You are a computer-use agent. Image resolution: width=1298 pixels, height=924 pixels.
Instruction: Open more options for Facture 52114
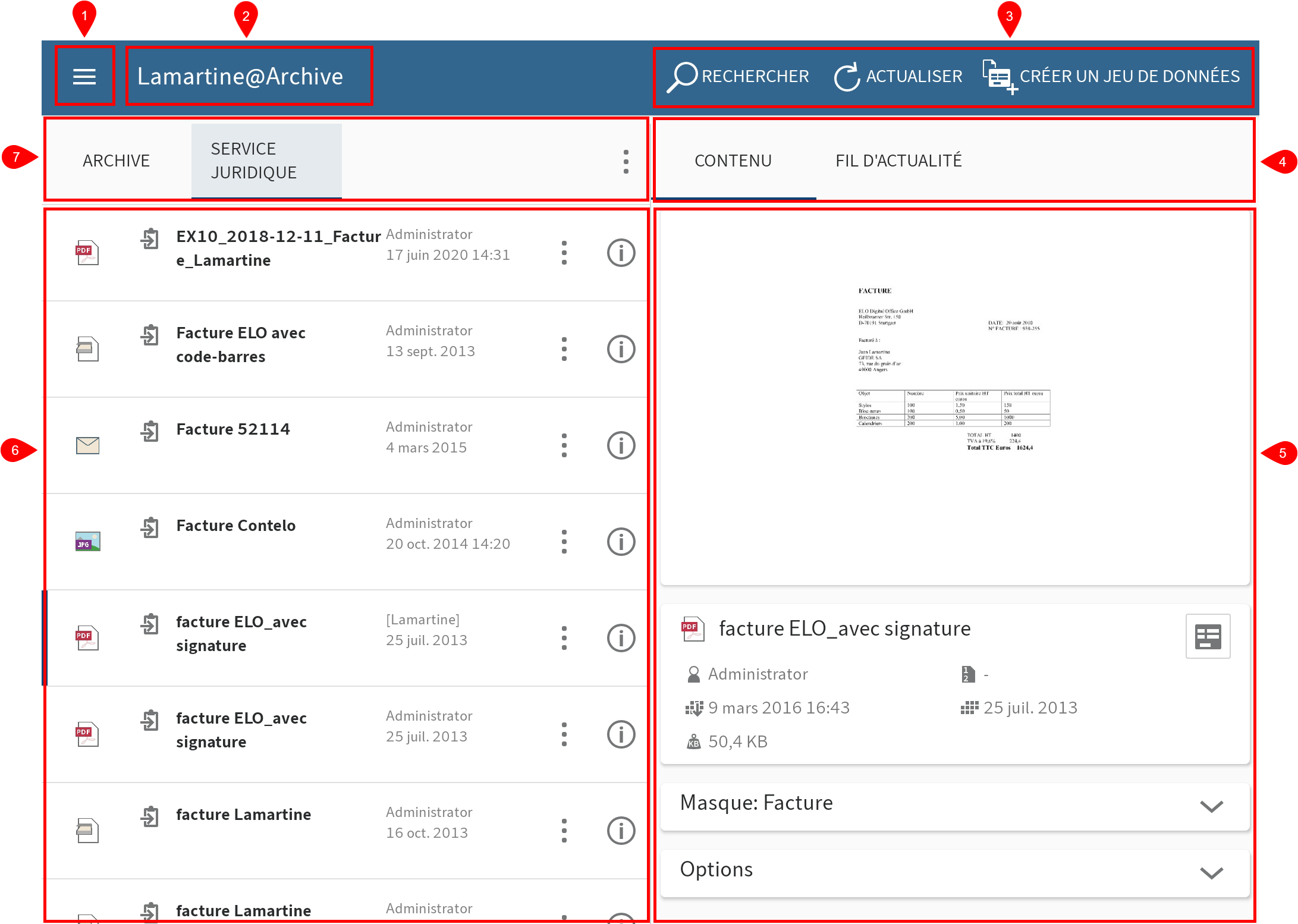564,445
